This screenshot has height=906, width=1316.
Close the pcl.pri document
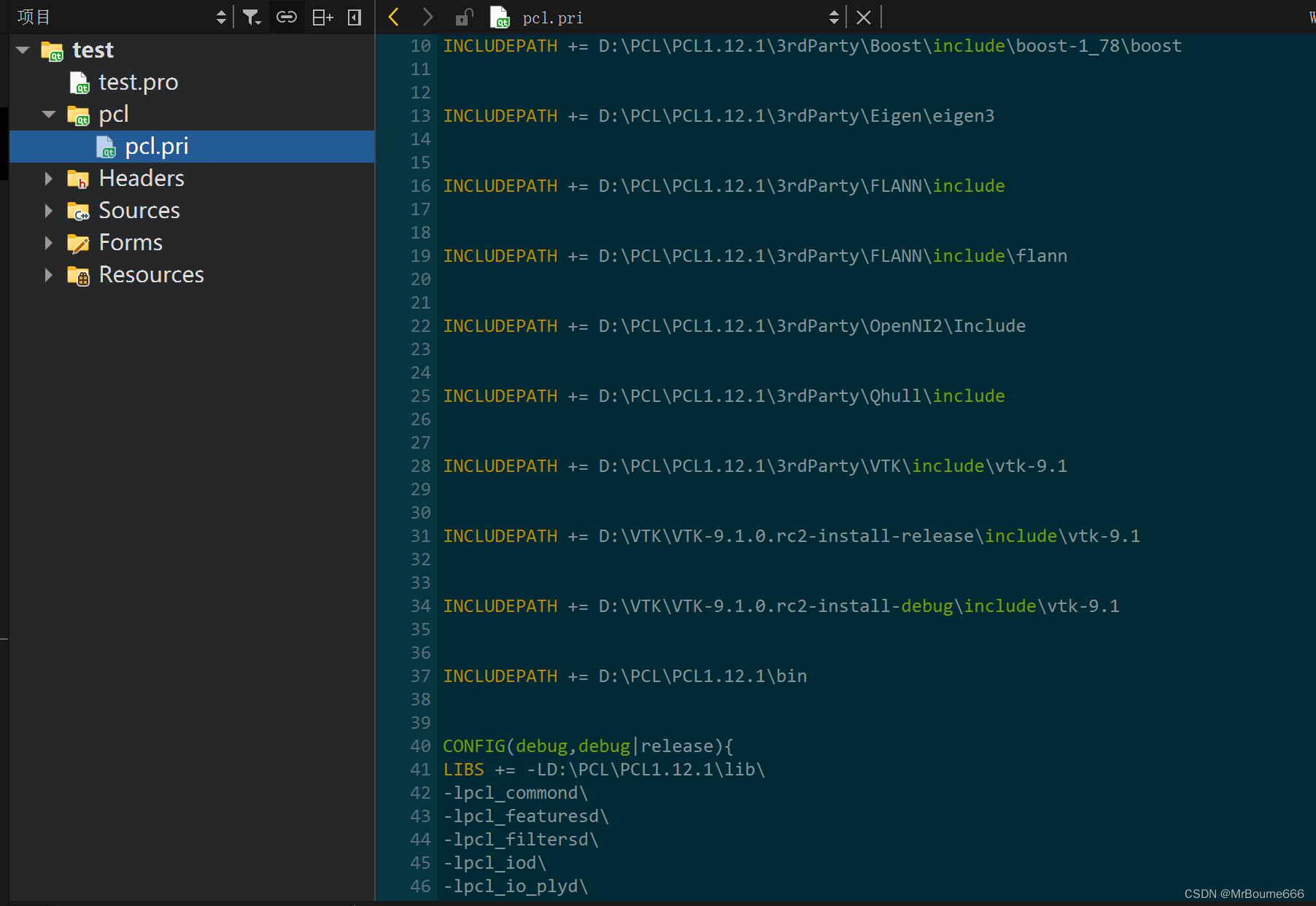[864, 17]
